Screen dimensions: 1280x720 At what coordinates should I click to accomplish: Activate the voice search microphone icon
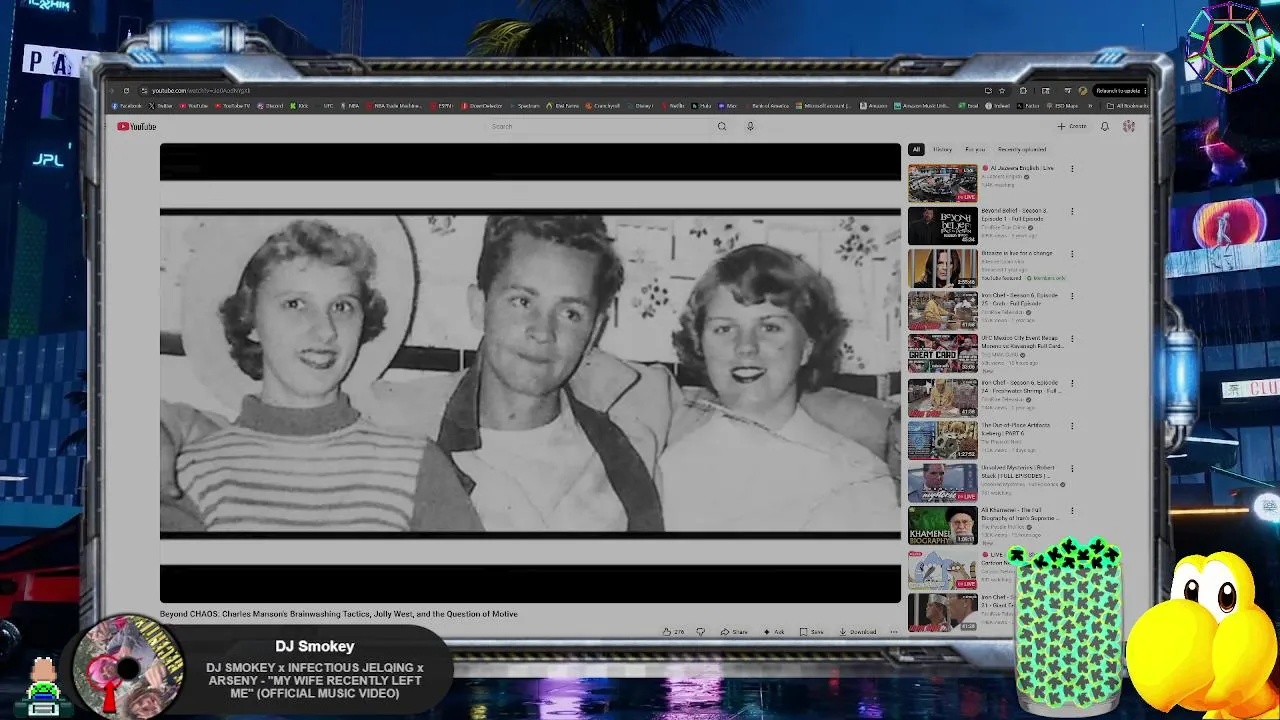click(x=750, y=126)
